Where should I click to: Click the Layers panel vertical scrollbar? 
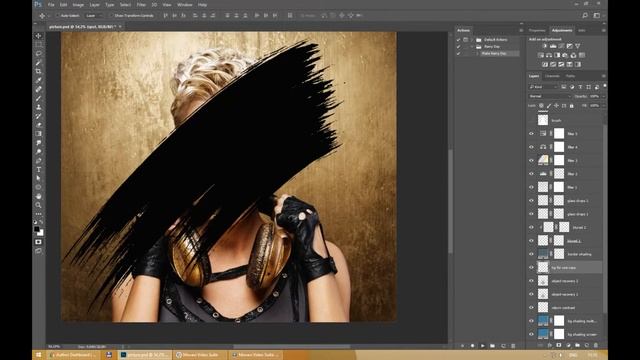click(x=604, y=220)
